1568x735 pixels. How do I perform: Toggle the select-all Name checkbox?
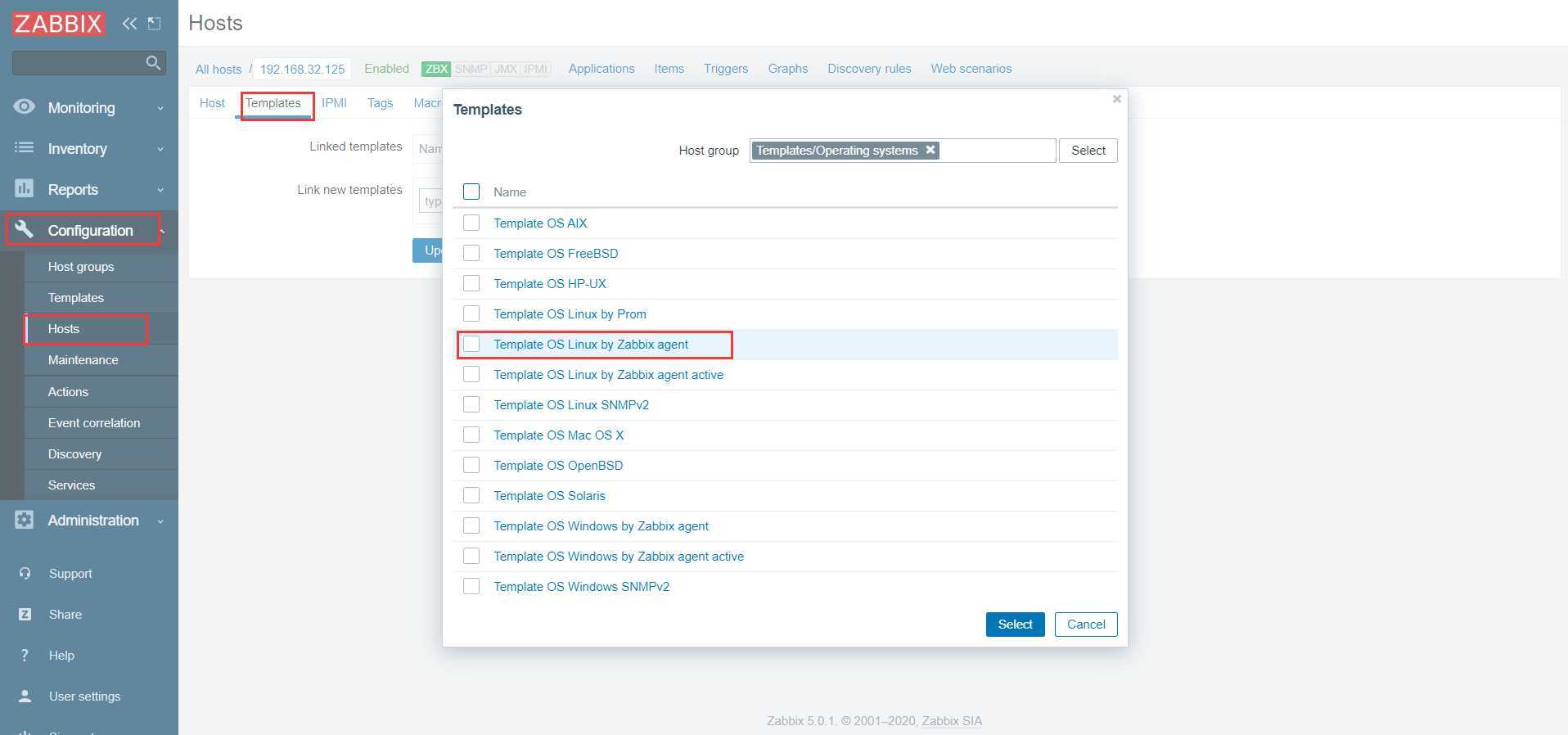[x=471, y=192]
